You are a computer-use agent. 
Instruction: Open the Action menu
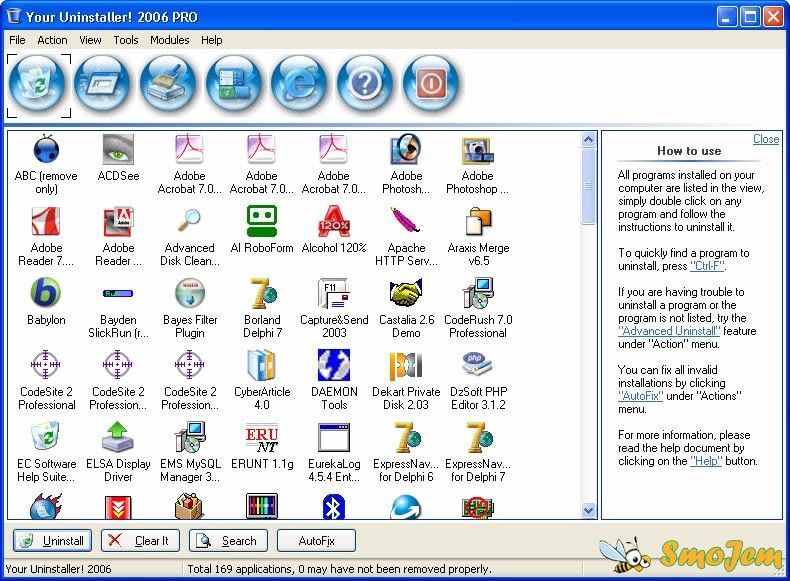point(52,40)
